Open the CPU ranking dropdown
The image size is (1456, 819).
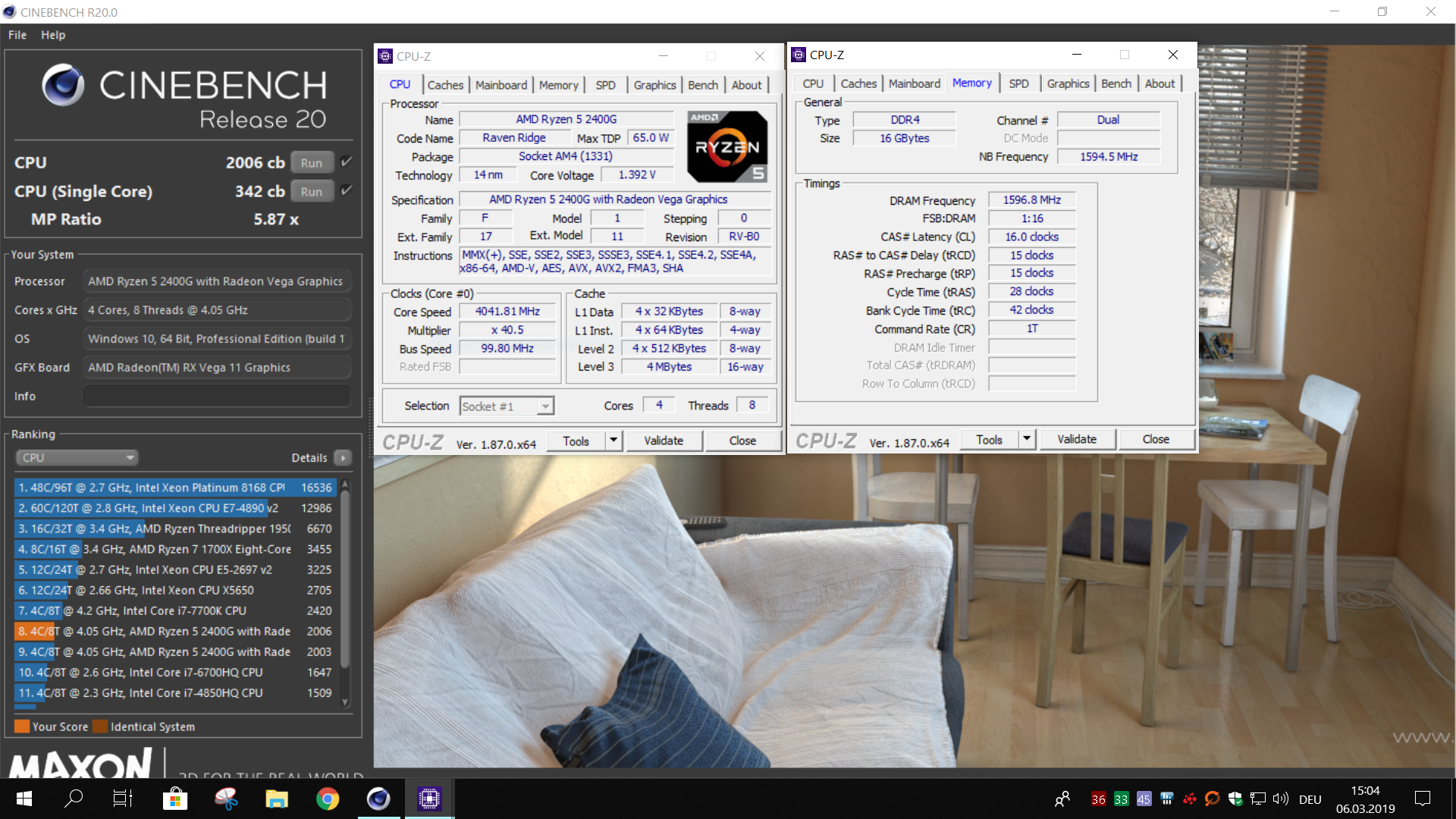coord(77,457)
